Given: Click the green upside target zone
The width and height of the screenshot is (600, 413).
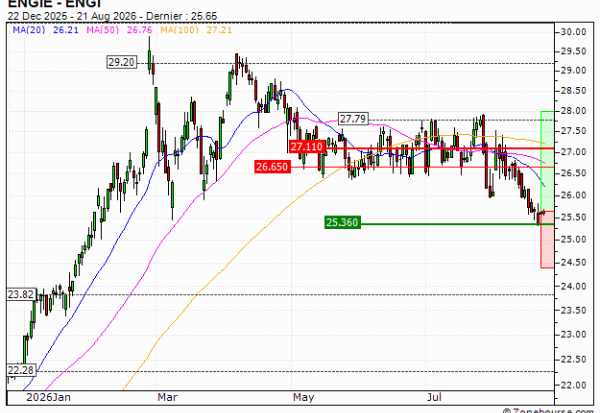Looking at the screenshot, I should 547,161.
